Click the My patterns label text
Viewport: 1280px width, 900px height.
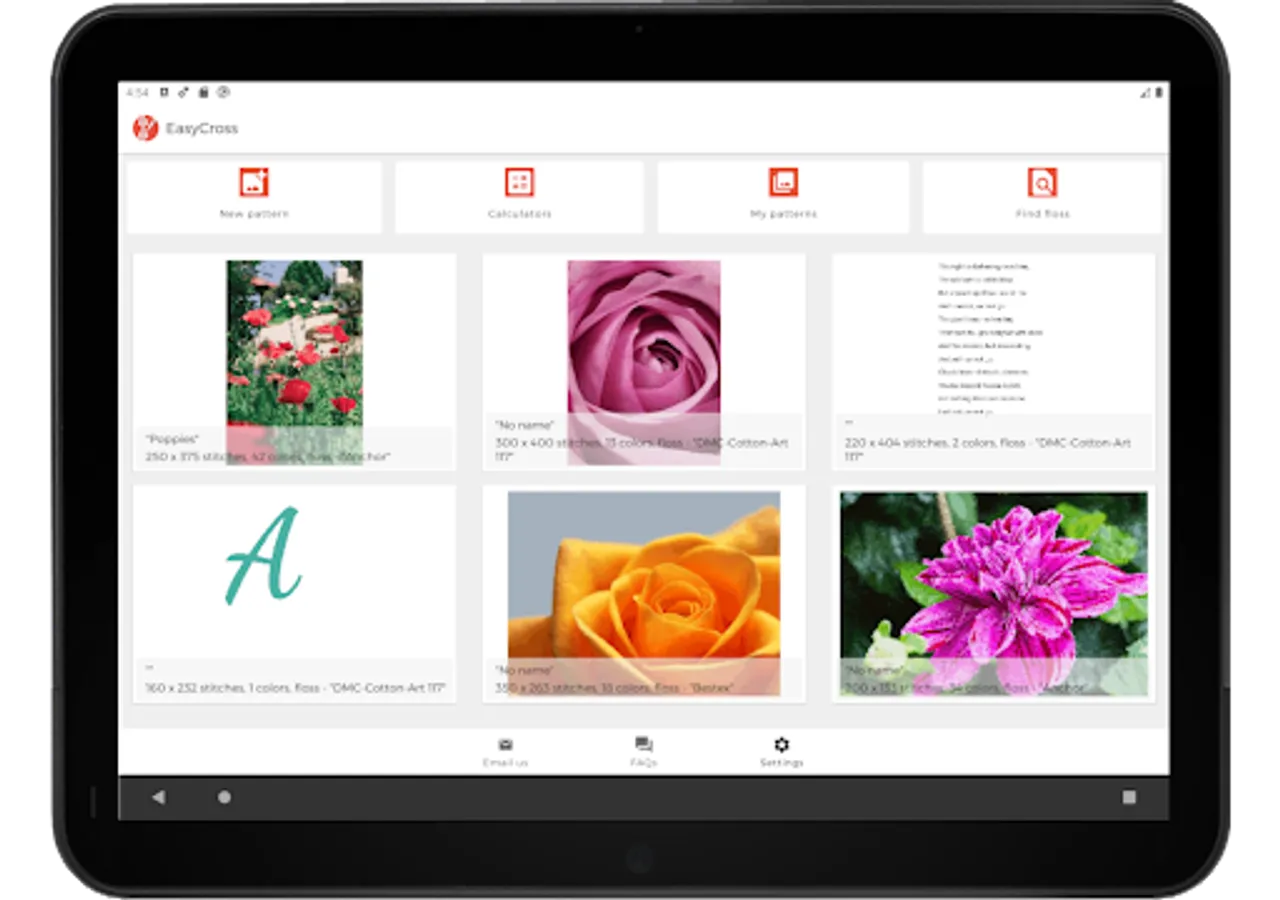point(783,214)
